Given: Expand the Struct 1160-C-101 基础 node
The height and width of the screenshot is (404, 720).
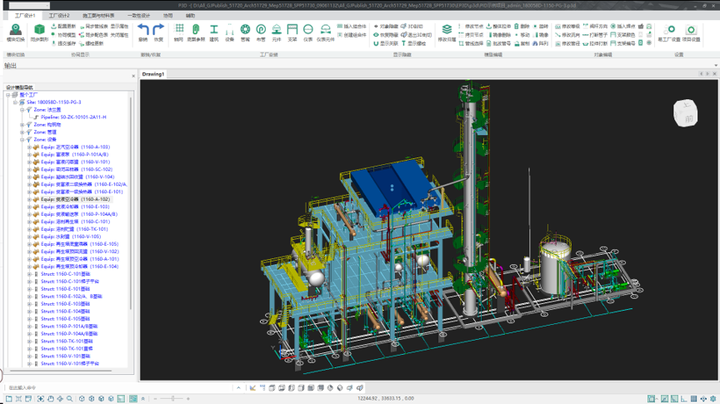Looking at the screenshot, I should click(x=30, y=273).
